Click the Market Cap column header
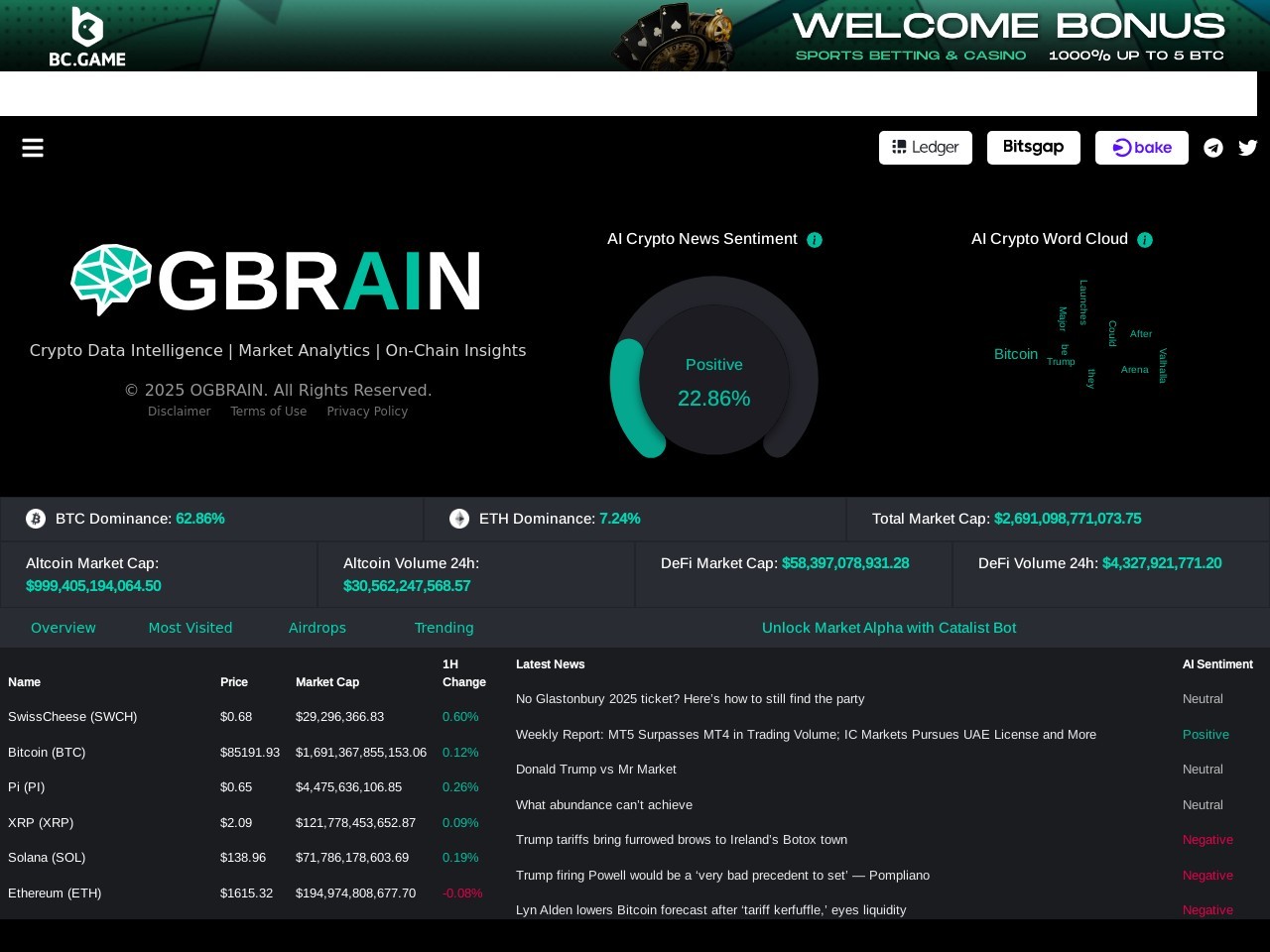 327,682
